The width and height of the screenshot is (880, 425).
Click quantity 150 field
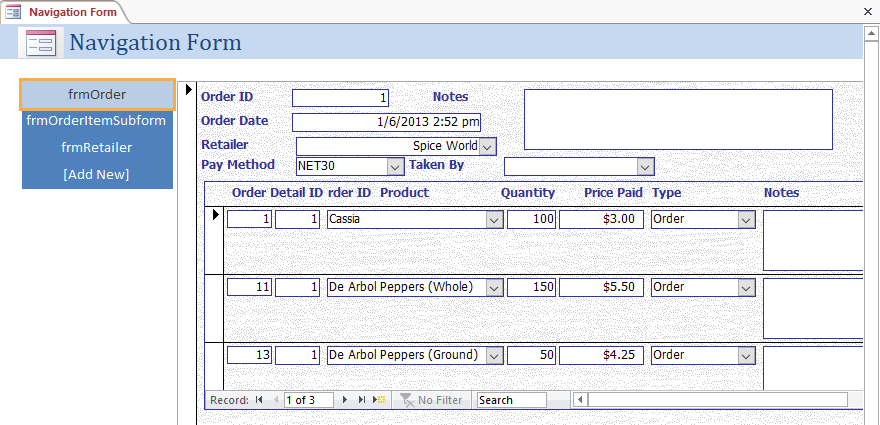tap(531, 287)
